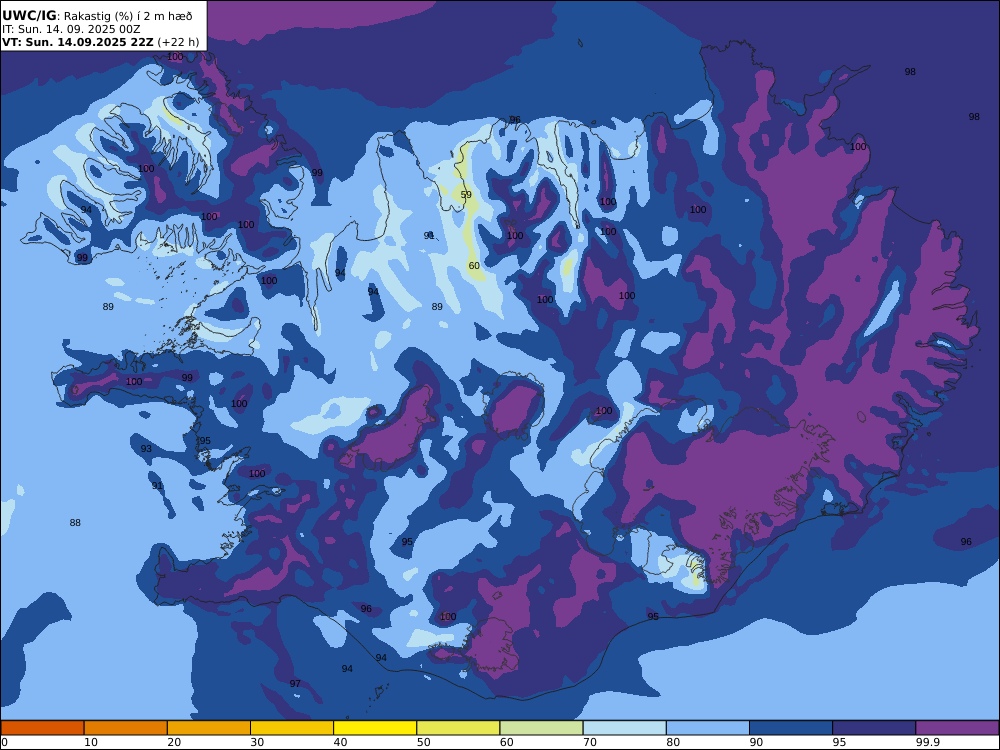Click the legend tick label '99.9'
The width and height of the screenshot is (1000, 750).
(927, 742)
